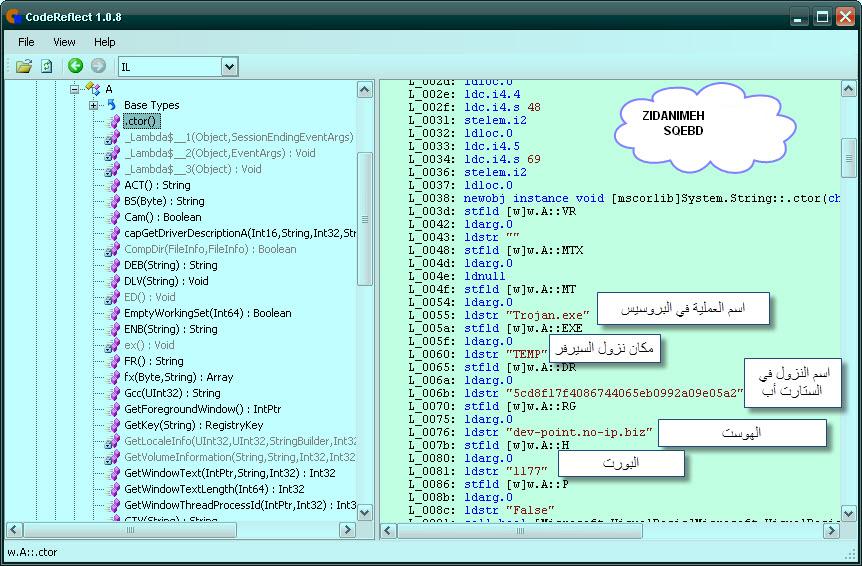Click the method icon beside Cam()
The width and height of the screenshot is (862, 566).
(113, 217)
